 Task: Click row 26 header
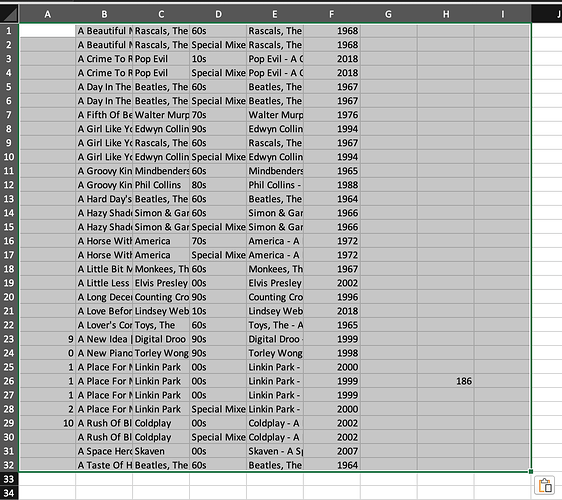pos(9,381)
